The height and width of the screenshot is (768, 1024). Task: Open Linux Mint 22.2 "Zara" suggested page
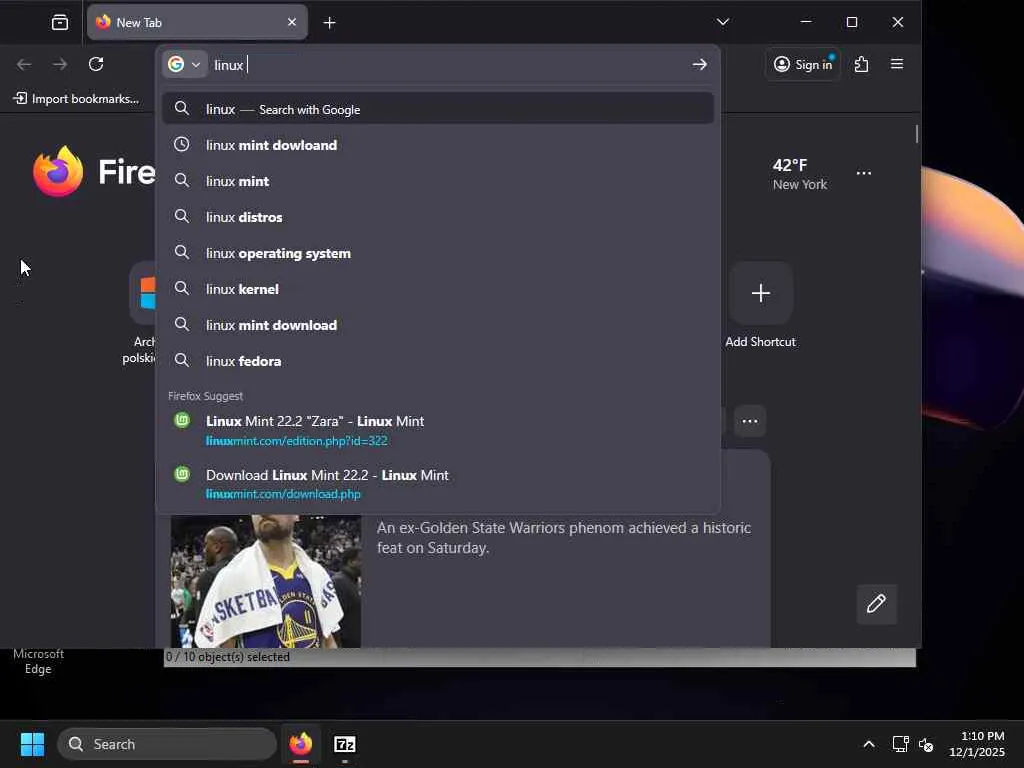click(x=438, y=430)
